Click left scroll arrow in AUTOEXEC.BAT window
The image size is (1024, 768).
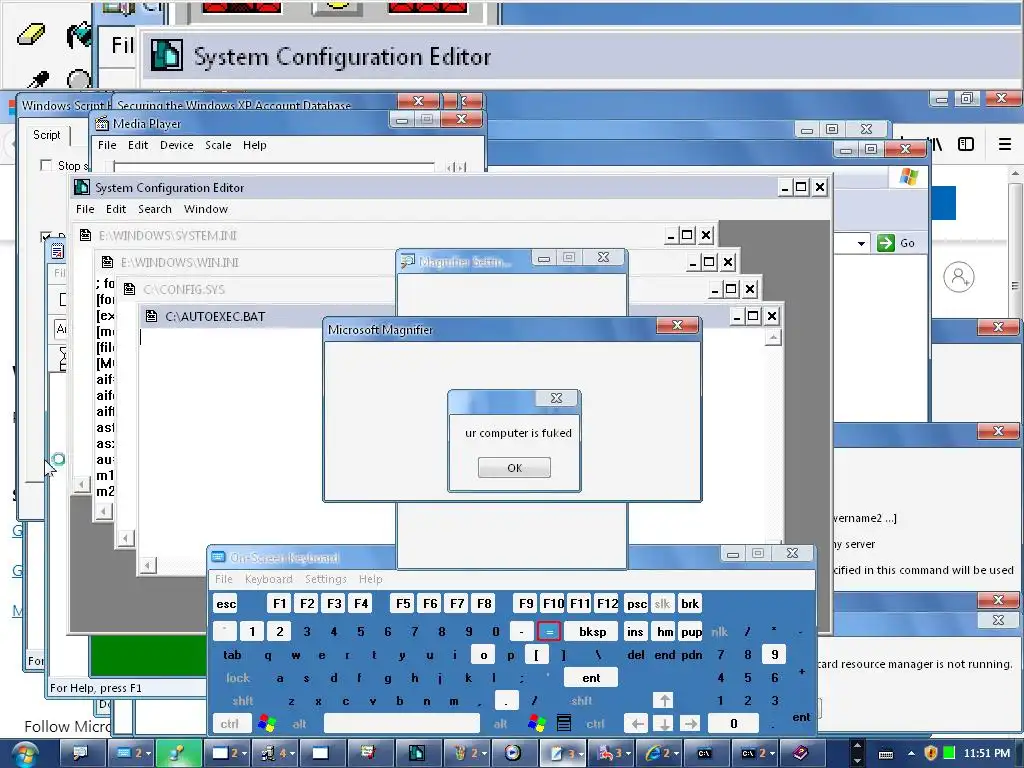point(148,566)
